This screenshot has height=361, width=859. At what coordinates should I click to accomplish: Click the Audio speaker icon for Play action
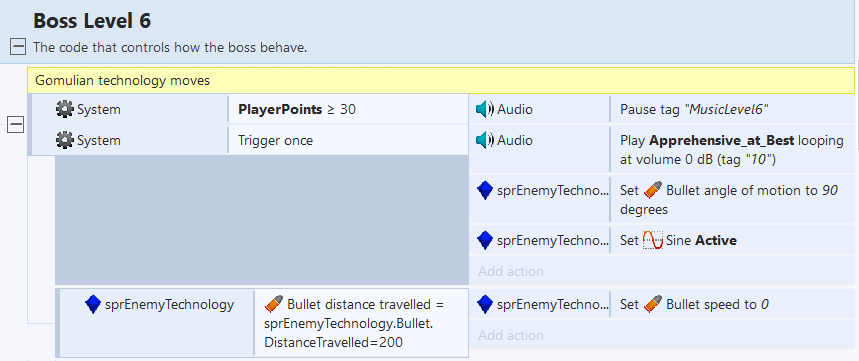tap(485, 140)
